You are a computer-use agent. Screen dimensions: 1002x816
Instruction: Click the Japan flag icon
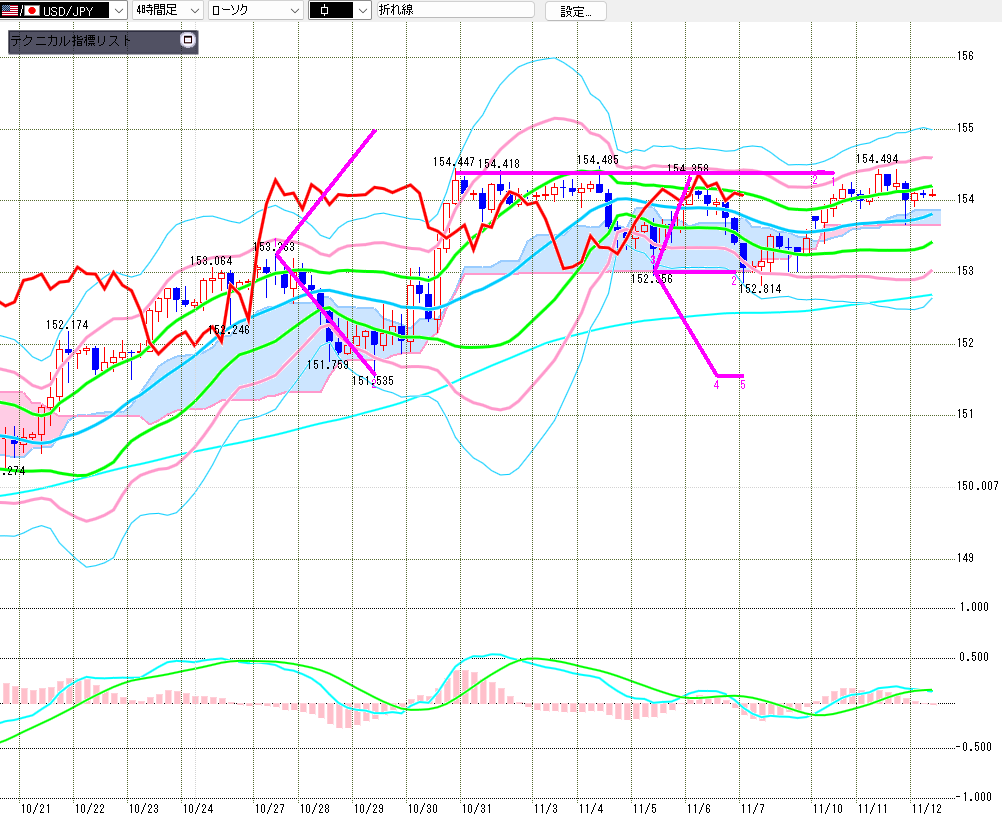(x=30, y=10)
